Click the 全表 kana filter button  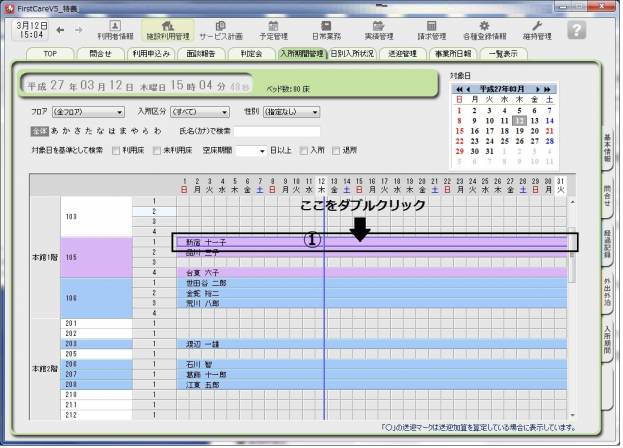point(39,131)
